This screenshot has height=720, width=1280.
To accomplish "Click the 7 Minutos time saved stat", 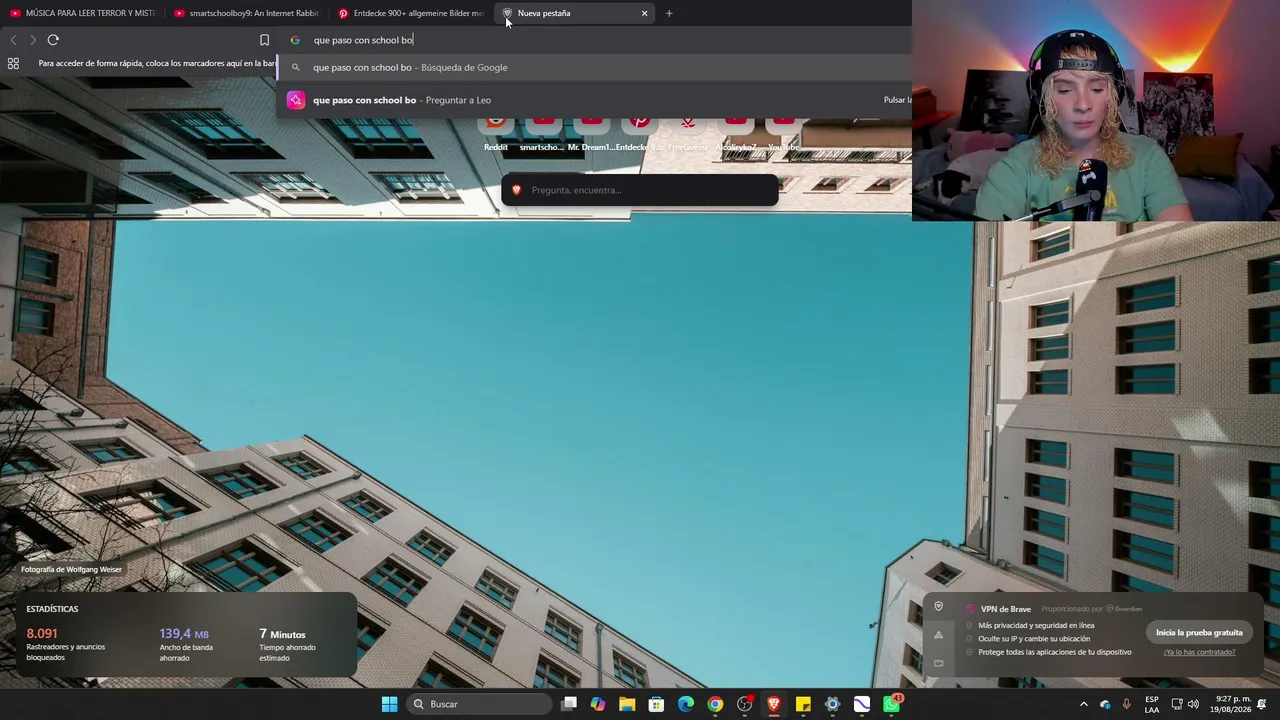I will (287, 644).
